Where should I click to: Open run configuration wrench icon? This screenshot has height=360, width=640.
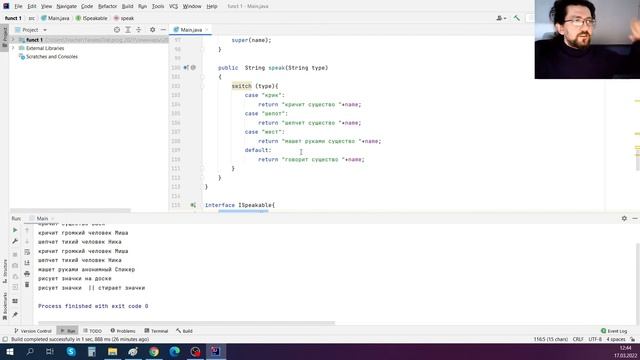point(15,241)
